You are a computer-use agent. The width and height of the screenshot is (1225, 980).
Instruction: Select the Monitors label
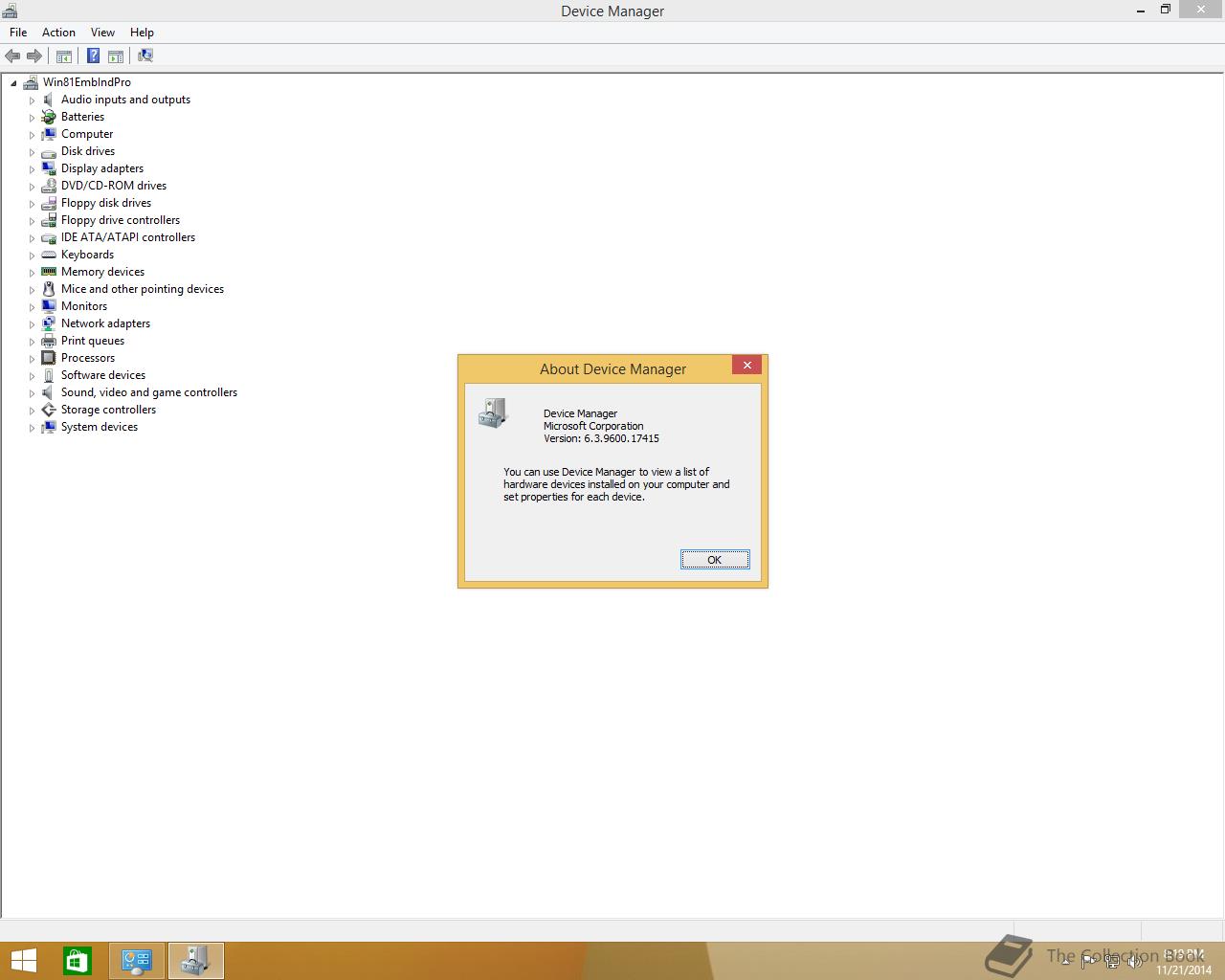point(84,306)
